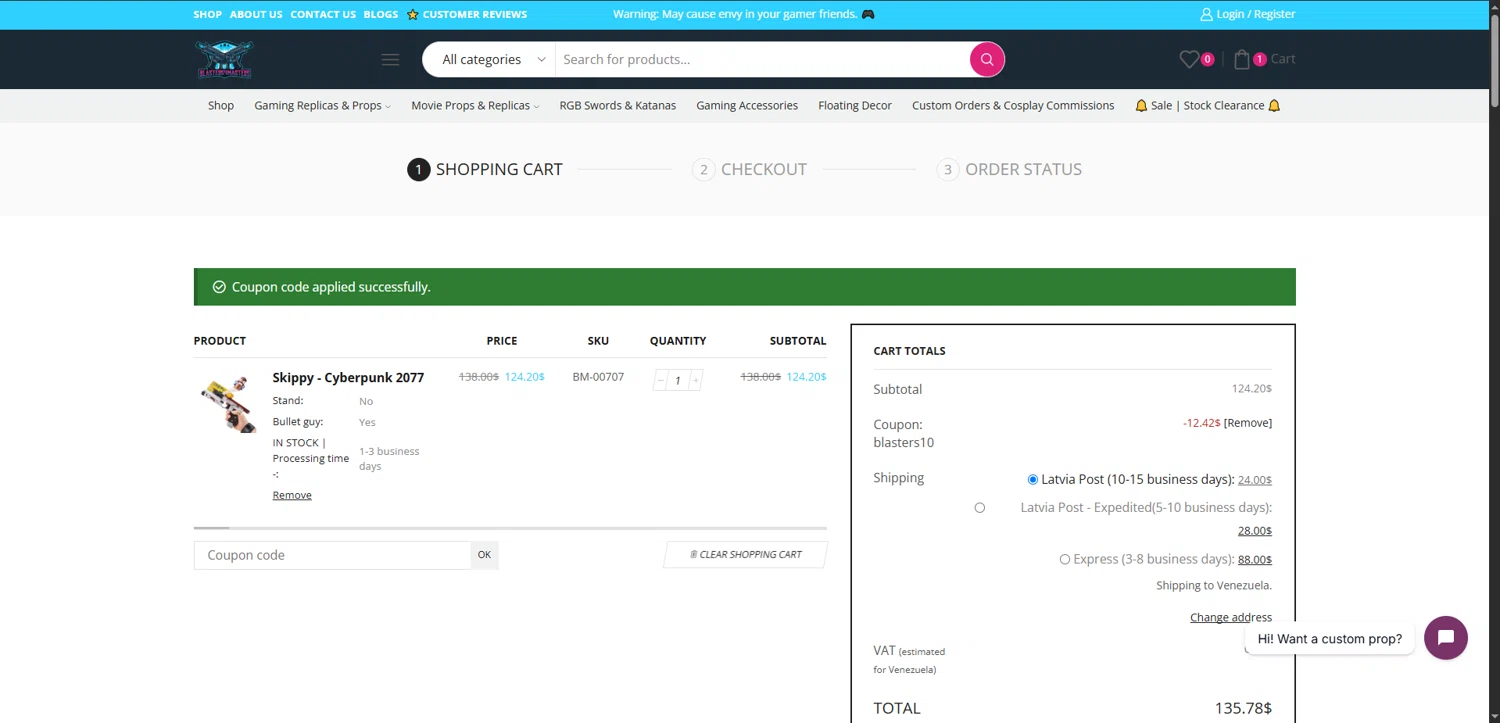Screen dimensions: 1500x723
Task: Click the Cart text label in header
Action: [x=1283, y=59]
